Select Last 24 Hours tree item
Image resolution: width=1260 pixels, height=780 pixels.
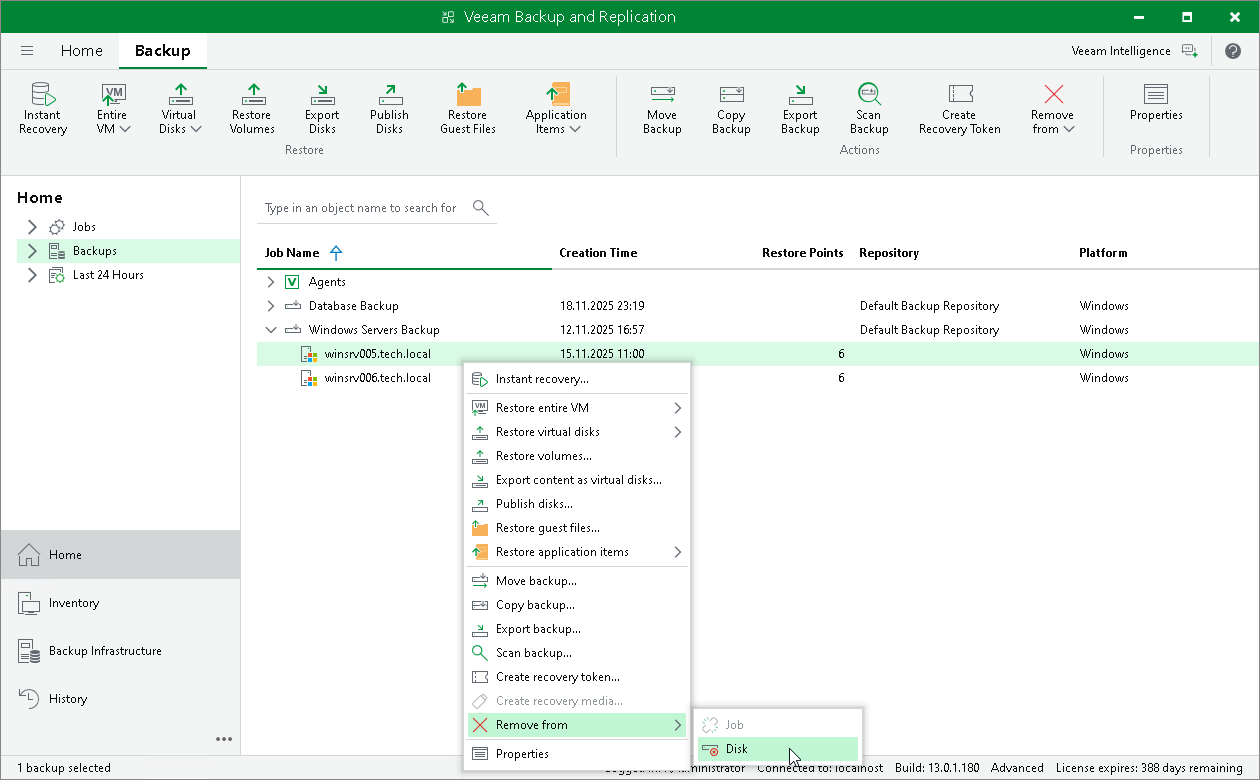click(108, 275)
